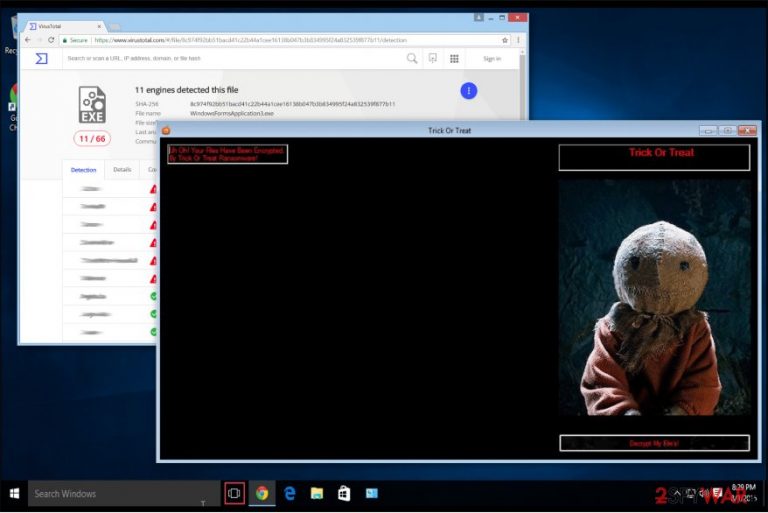Click the EXE file type icon
Viewport: 768px width, 513px height.
pyautogui.click(x=92, y=105)
